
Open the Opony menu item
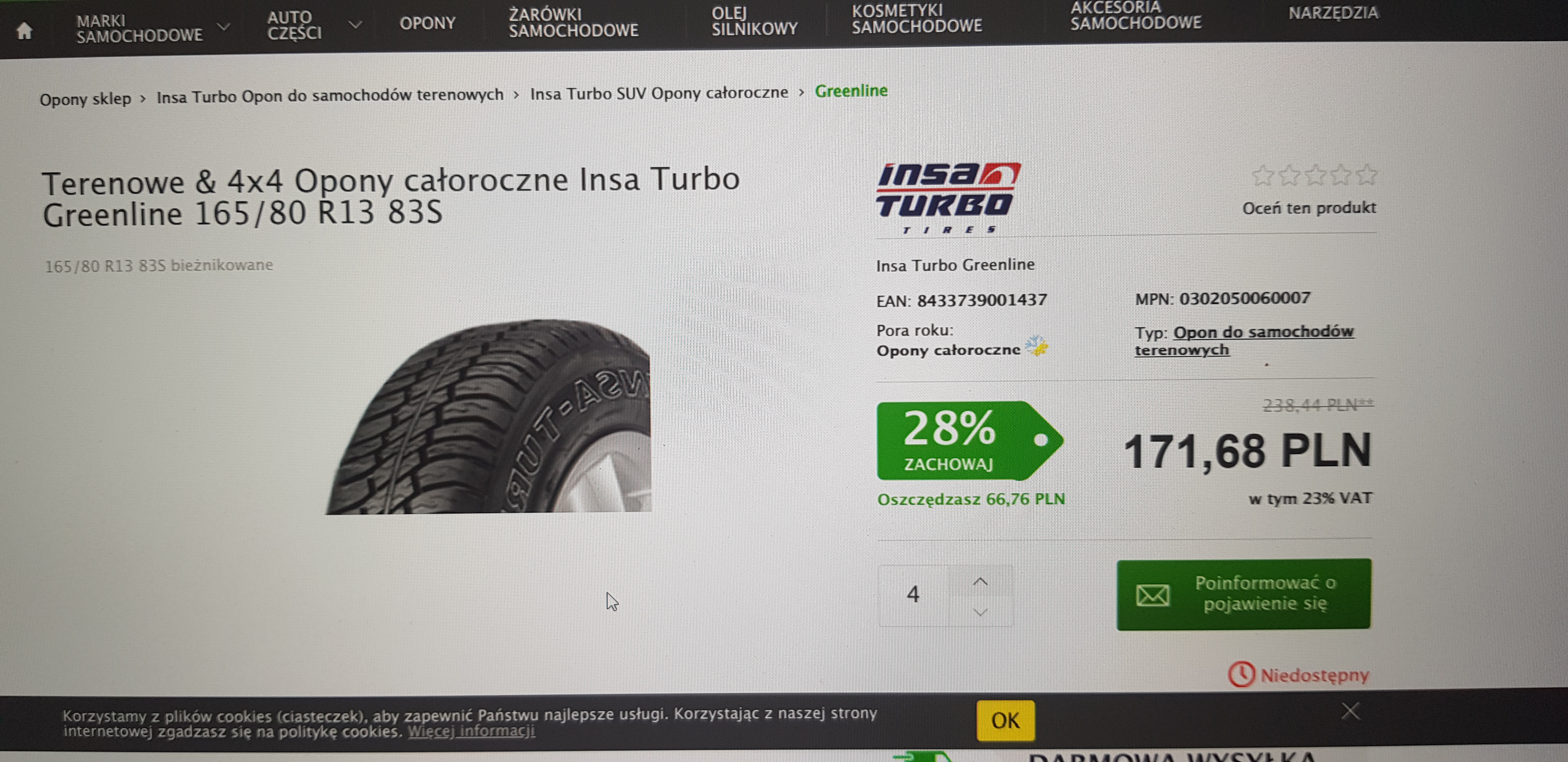[x=427, y=23]
